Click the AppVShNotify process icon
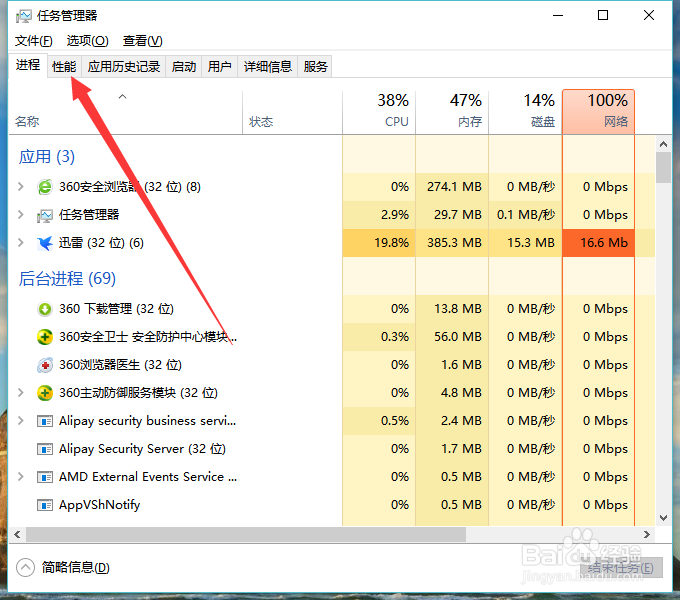Screen dimensions: 680x600 click(x=45, y=505)
